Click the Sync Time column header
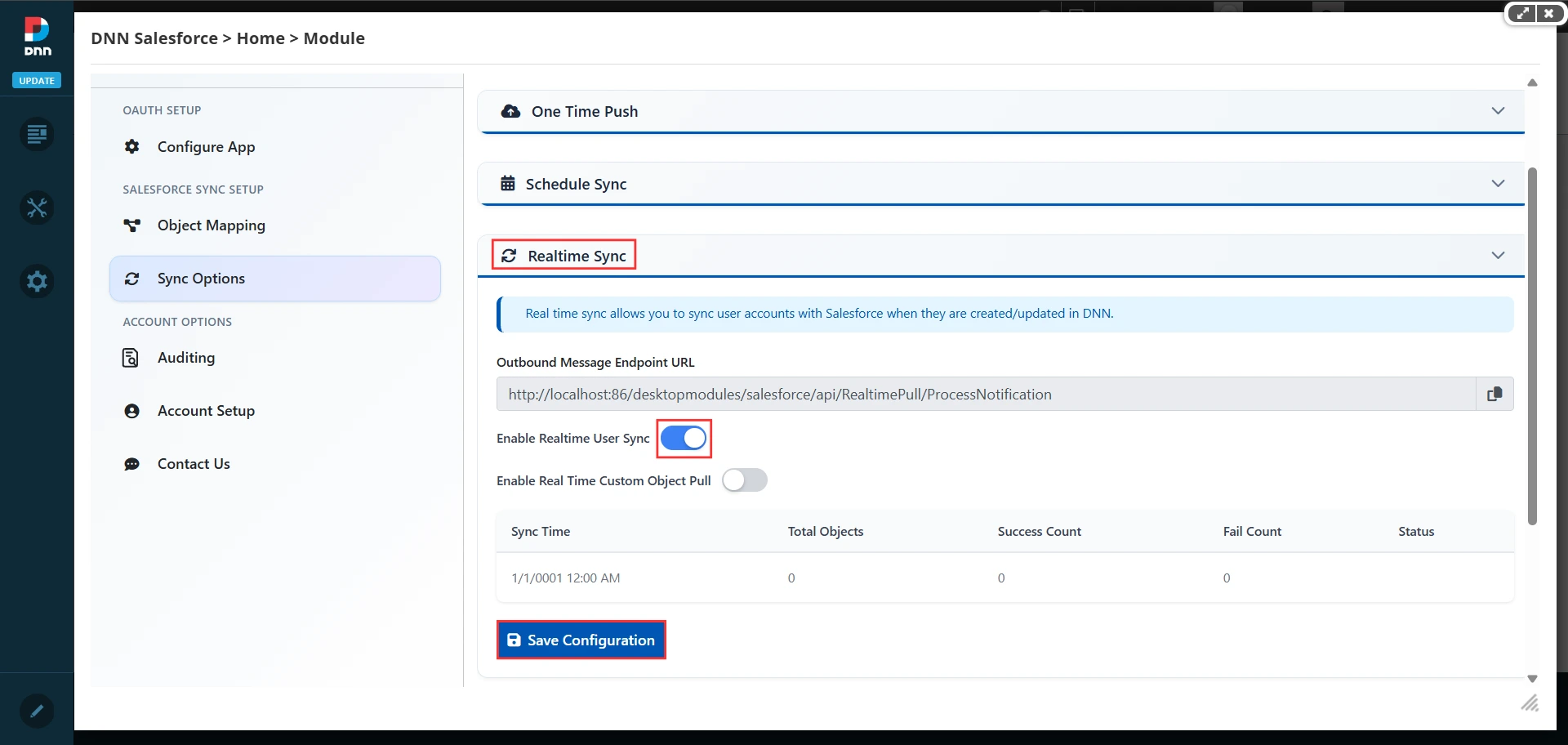 pyautogui.click(x=541, y=532)
